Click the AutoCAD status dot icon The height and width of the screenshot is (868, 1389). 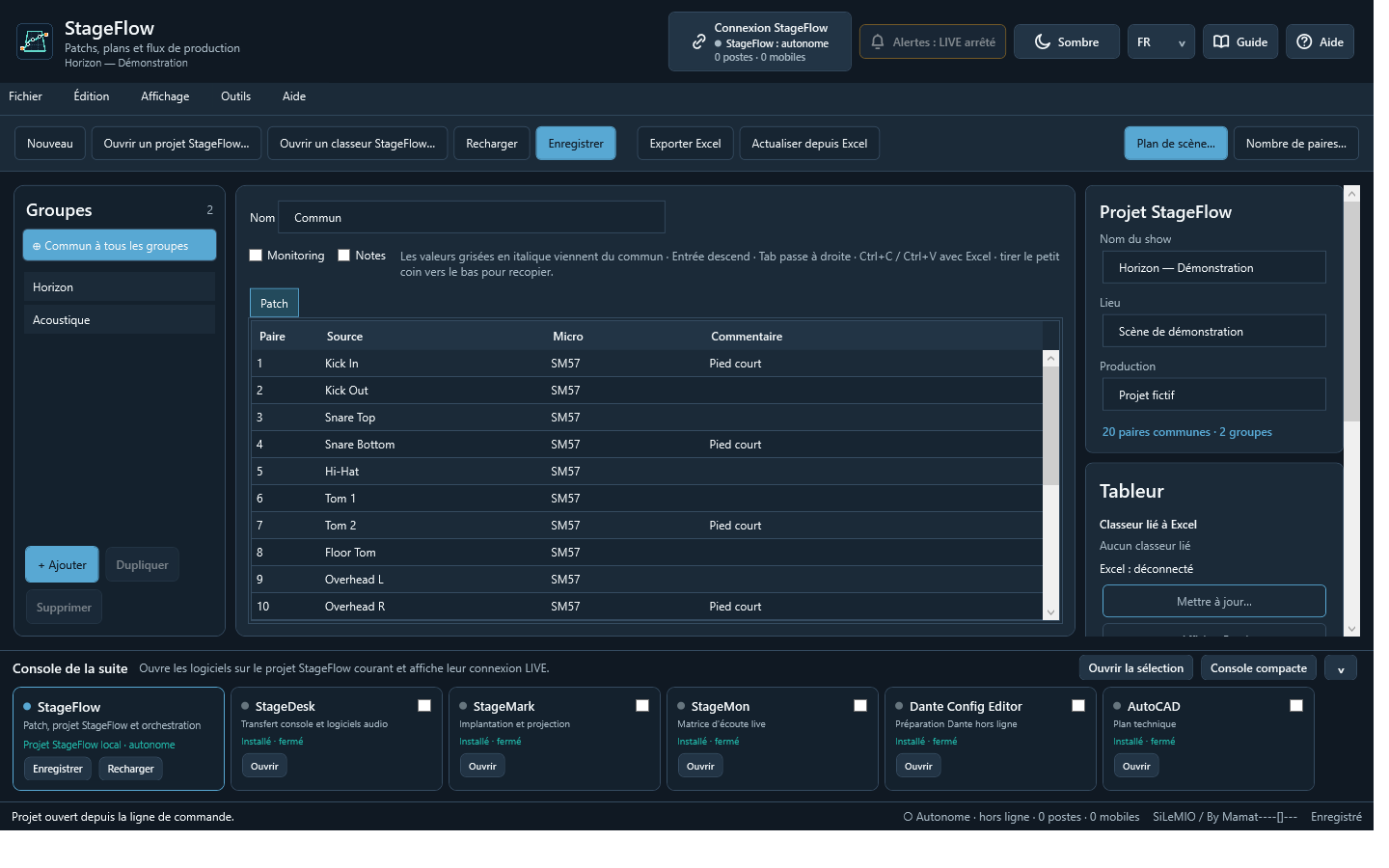pyautogui.click(x=1117, y=706)
